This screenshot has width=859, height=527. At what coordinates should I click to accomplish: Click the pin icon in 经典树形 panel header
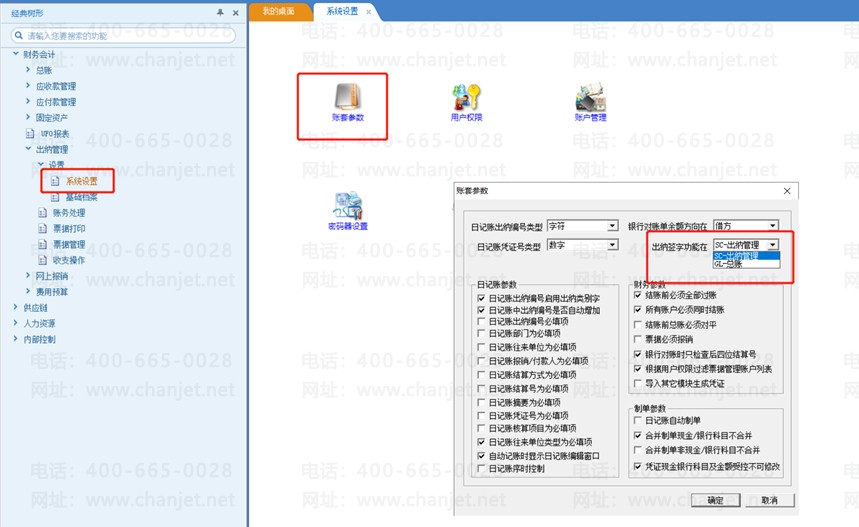pyautogui.click(x=220, y=13)
